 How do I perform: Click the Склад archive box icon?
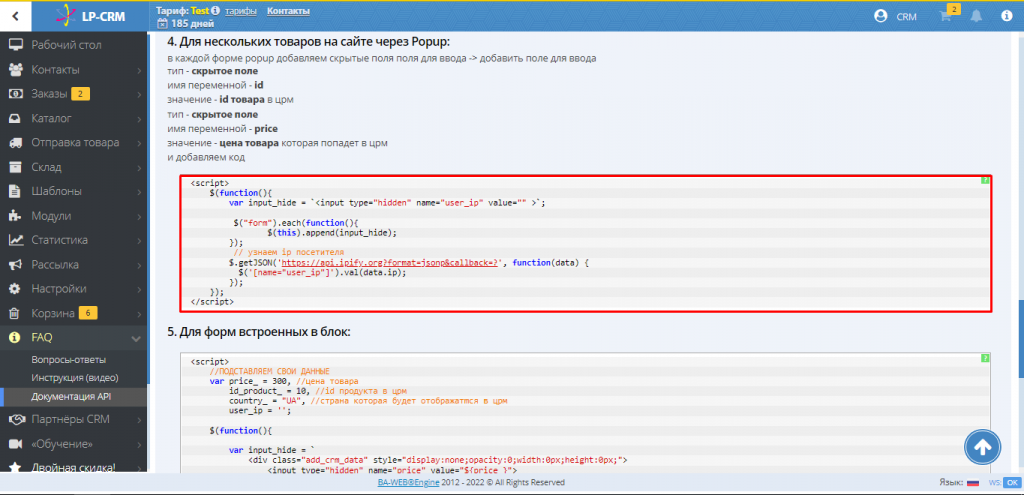[x=16, y=167]
